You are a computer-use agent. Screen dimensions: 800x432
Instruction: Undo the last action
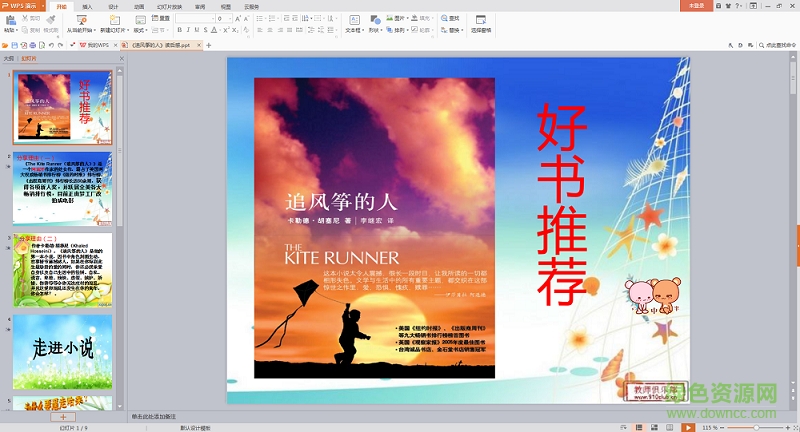pos(51,45)
